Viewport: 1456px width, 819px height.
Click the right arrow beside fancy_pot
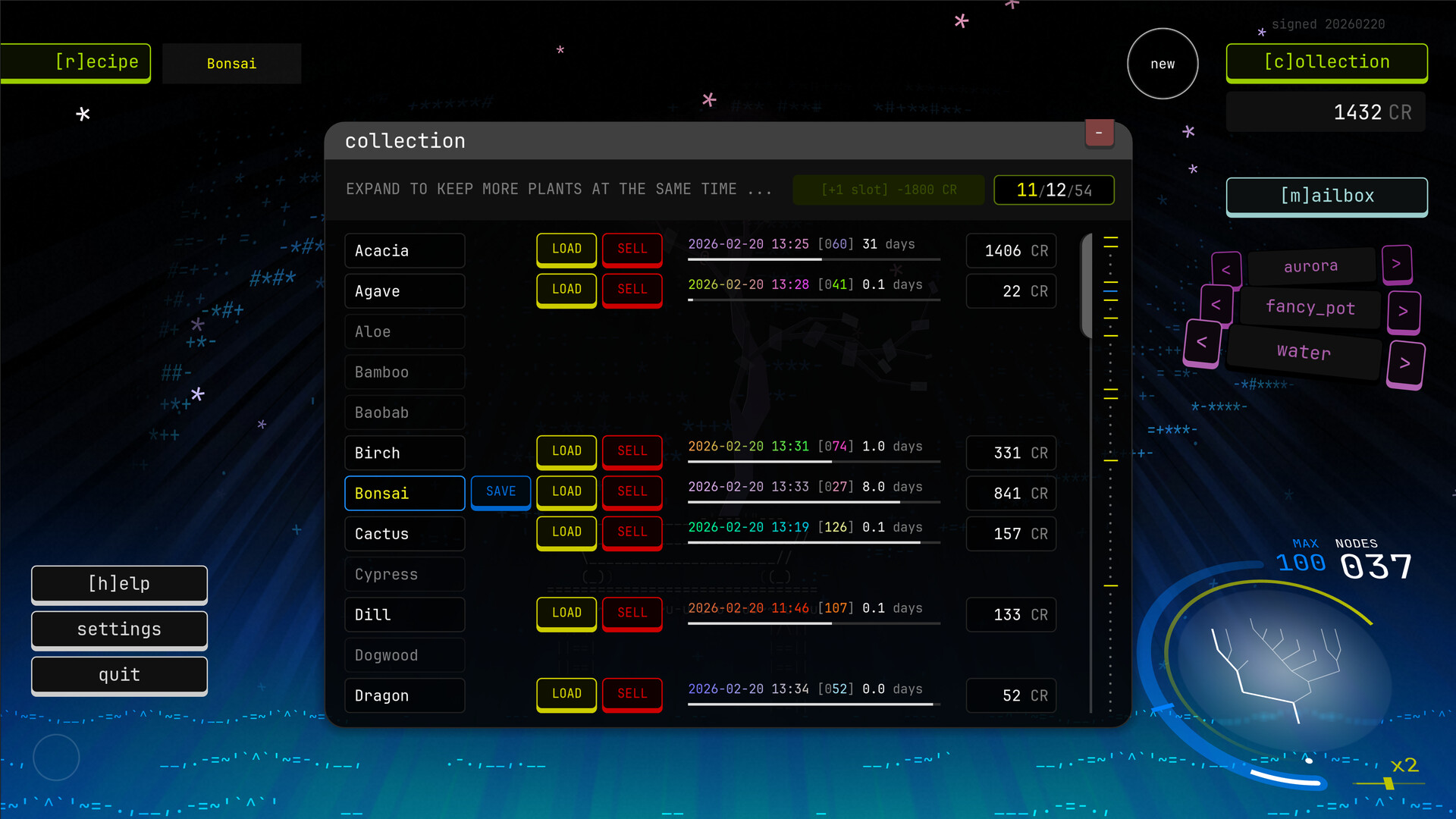coord(1404,312)
